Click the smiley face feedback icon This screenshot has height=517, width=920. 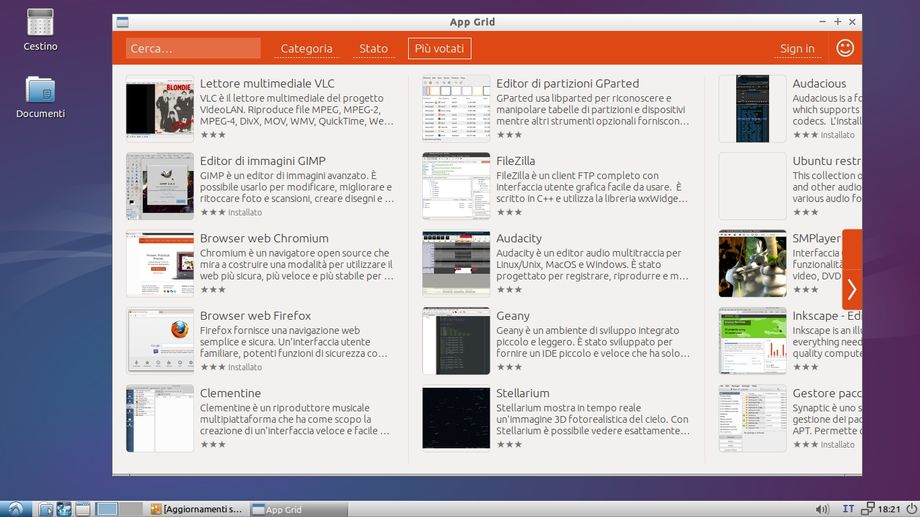(x=845, y=48)
